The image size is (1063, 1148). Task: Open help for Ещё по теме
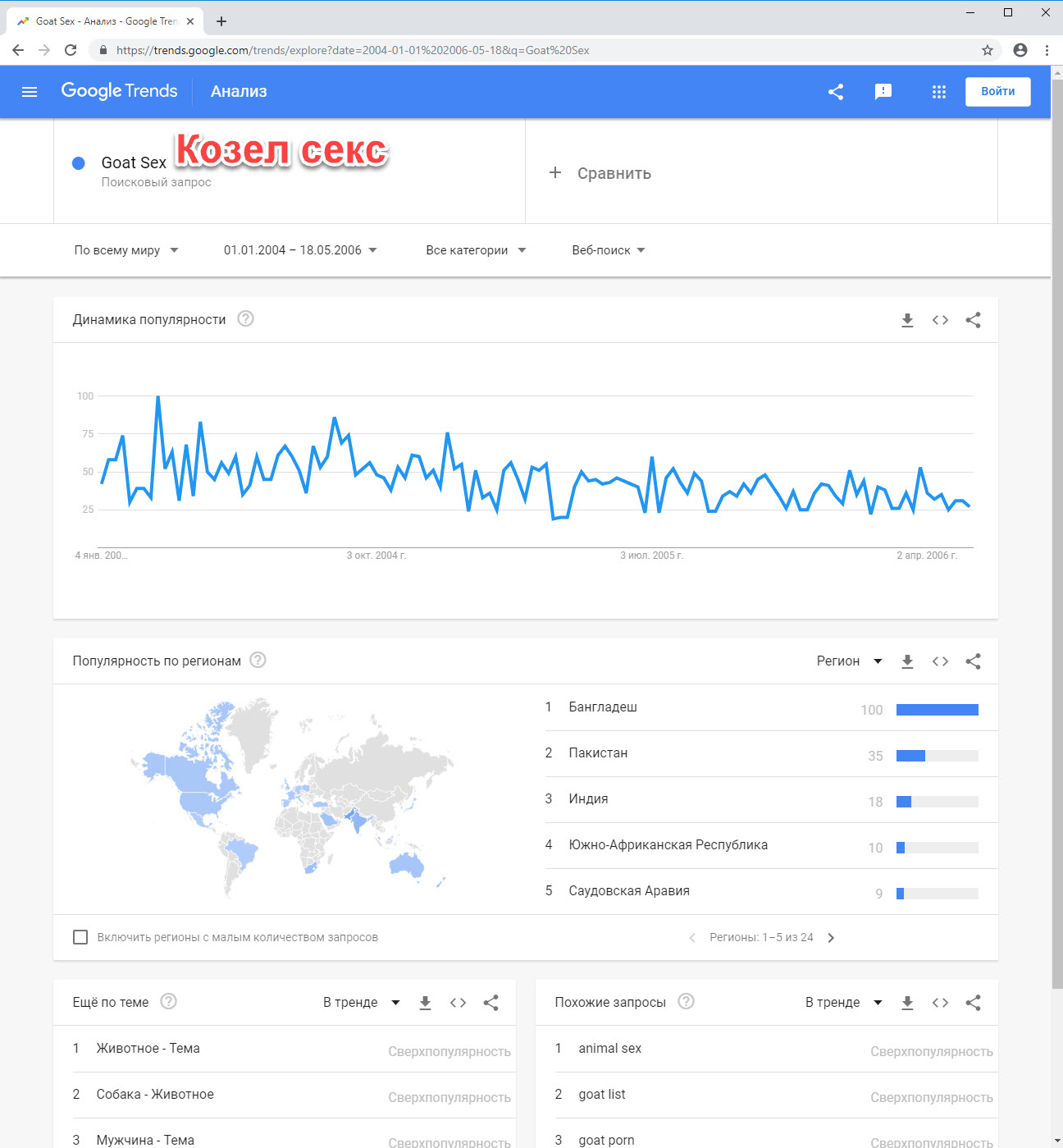click(x=168, y=1001)
